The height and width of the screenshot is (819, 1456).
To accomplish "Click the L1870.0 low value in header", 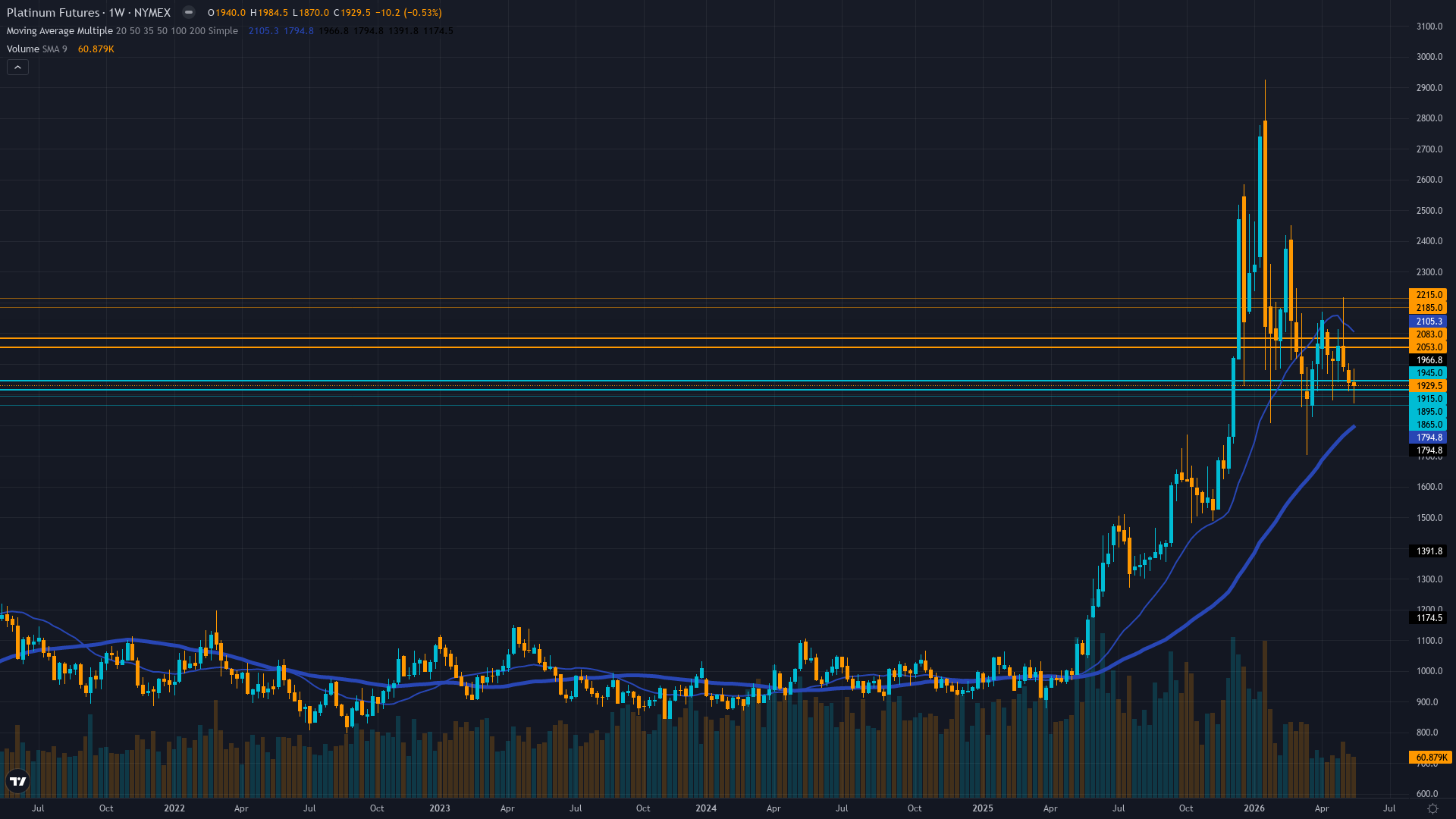I will pyautogui.click(x=311, y=13).
